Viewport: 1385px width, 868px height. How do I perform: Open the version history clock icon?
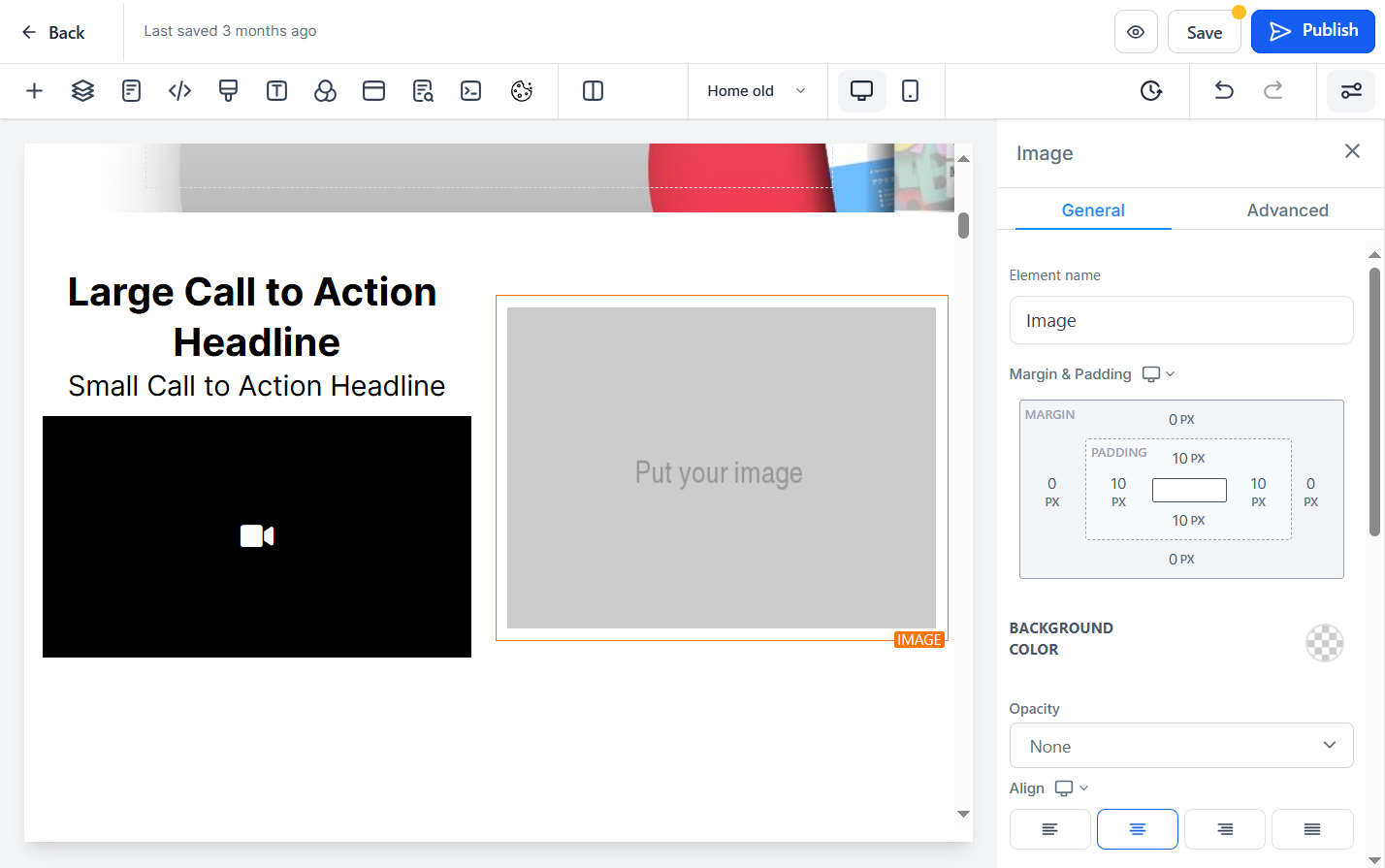pos(1151,91)
